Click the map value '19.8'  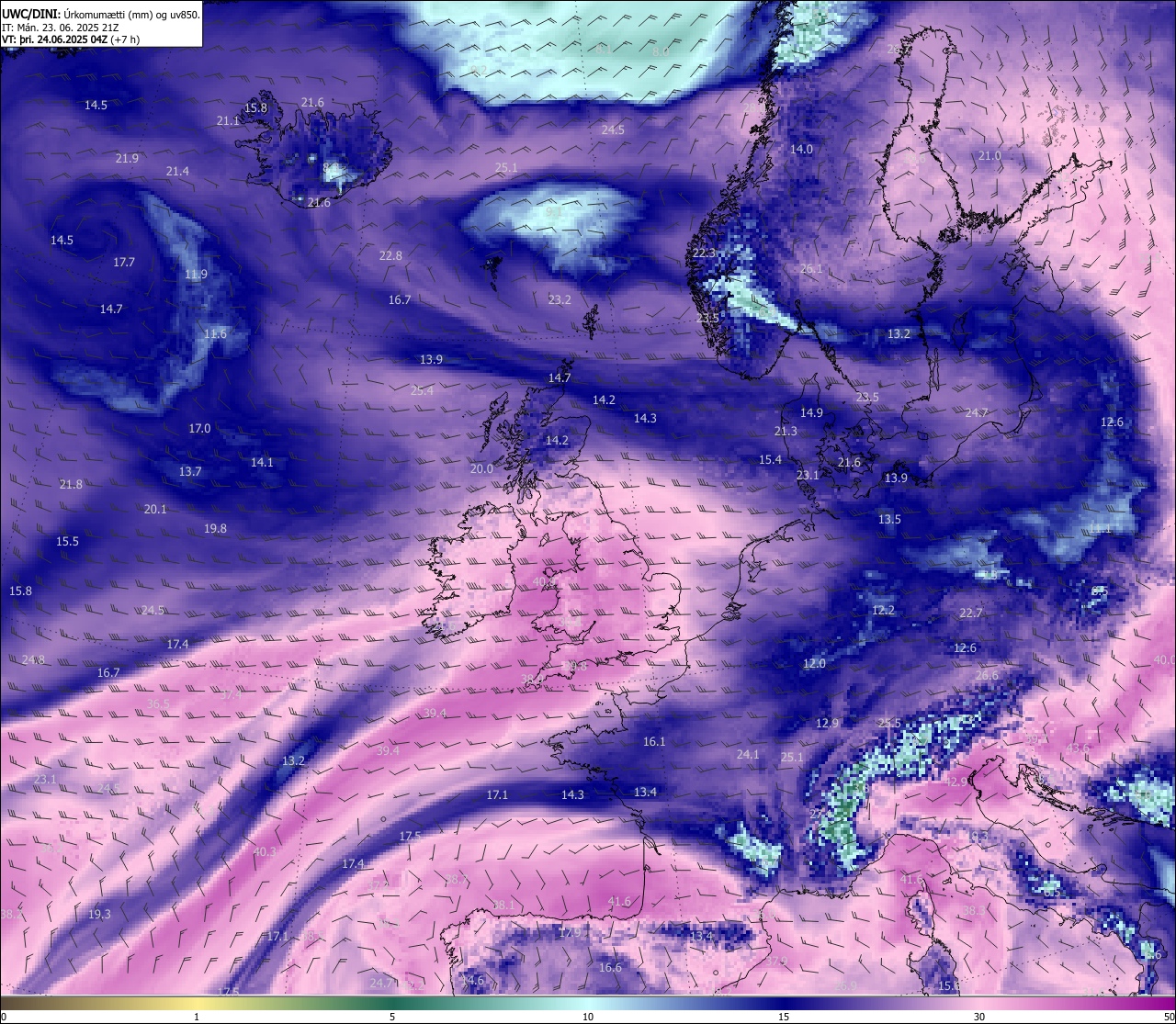[215, 529]
